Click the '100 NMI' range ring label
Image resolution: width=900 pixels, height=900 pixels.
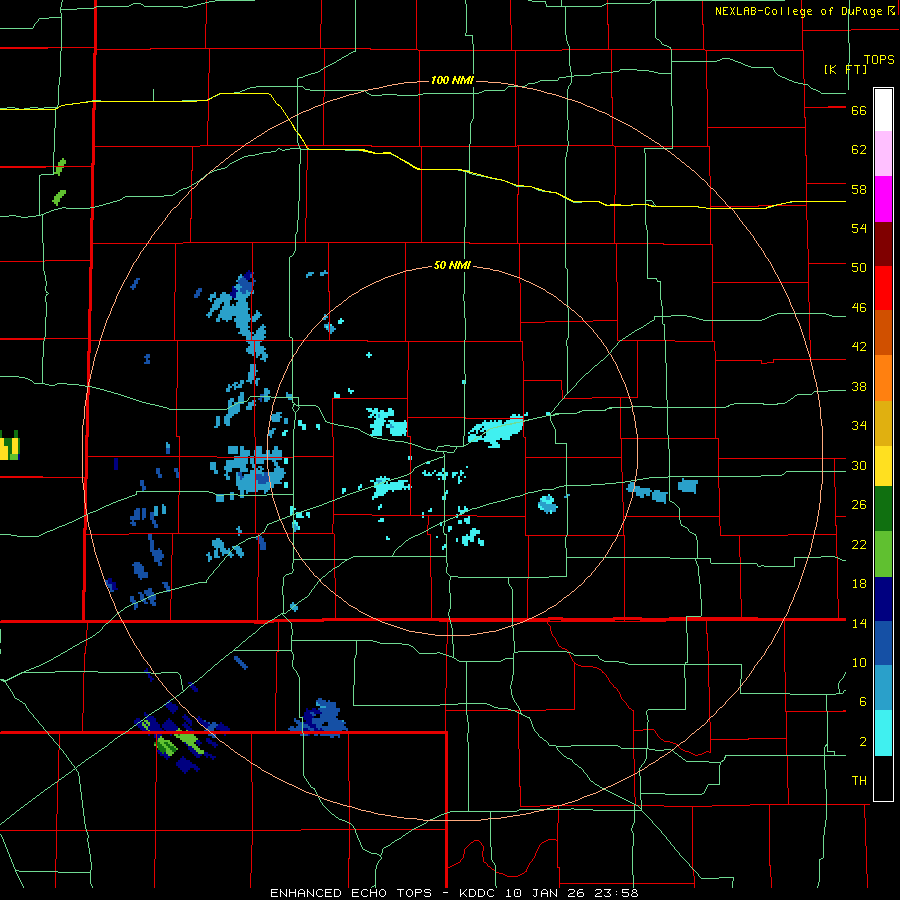452,80
